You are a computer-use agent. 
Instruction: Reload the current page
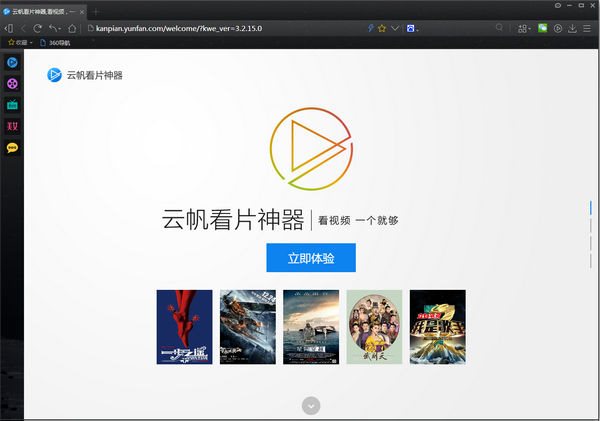click(x=37, y=28)
